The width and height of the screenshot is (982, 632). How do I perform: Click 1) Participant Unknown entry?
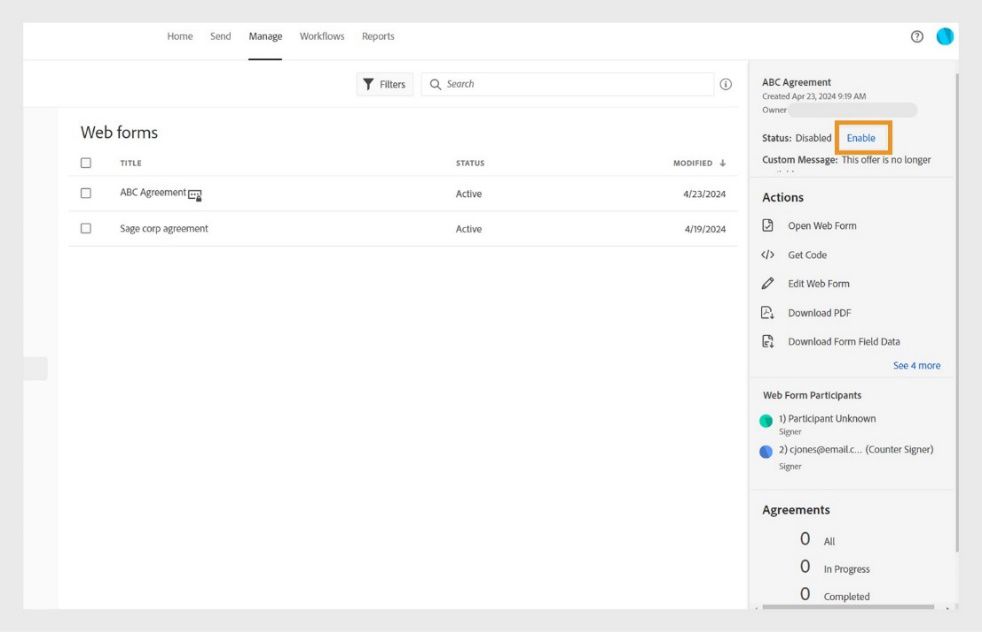[x=827, y=418]
